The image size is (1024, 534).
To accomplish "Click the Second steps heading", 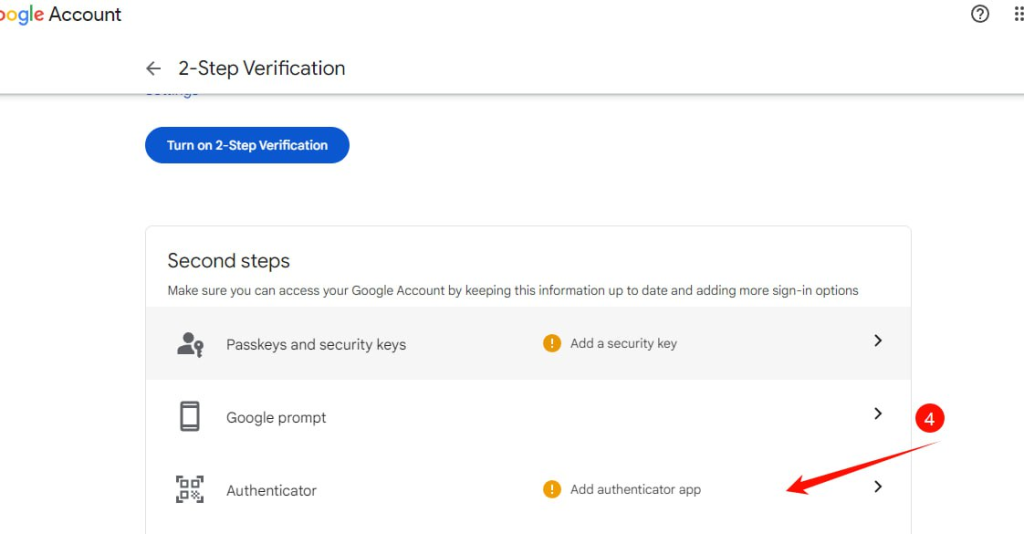I will point(229,260).
